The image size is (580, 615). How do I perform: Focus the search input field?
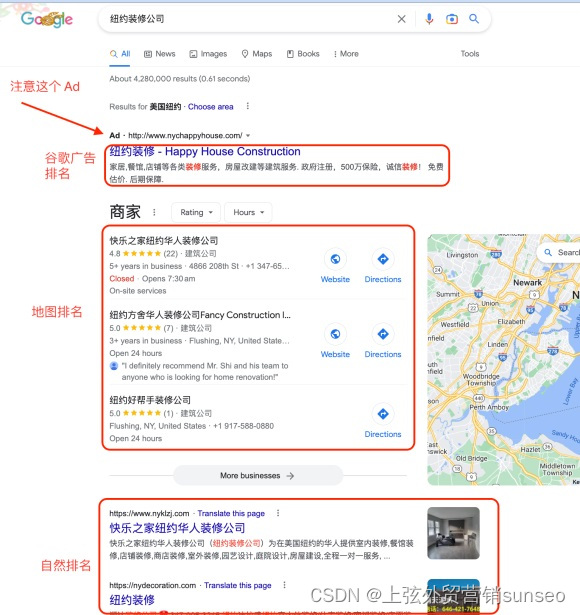tap(249, 19)
